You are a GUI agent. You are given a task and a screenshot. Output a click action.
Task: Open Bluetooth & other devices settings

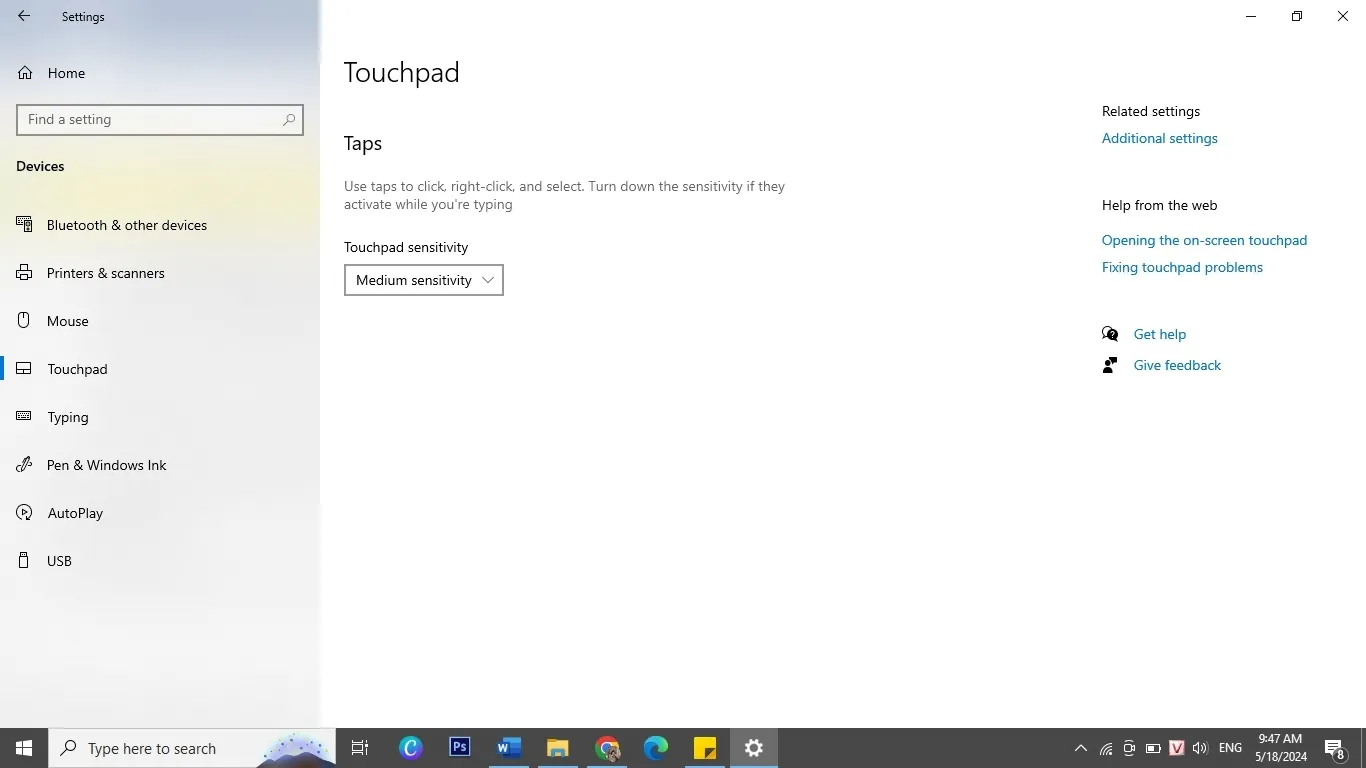tap(126, 225)
